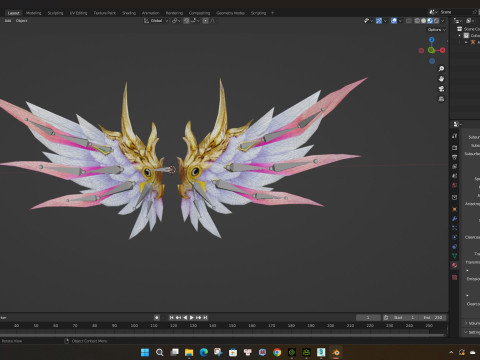Click the zoom view magnifier icon

click(x=441, y=69)
